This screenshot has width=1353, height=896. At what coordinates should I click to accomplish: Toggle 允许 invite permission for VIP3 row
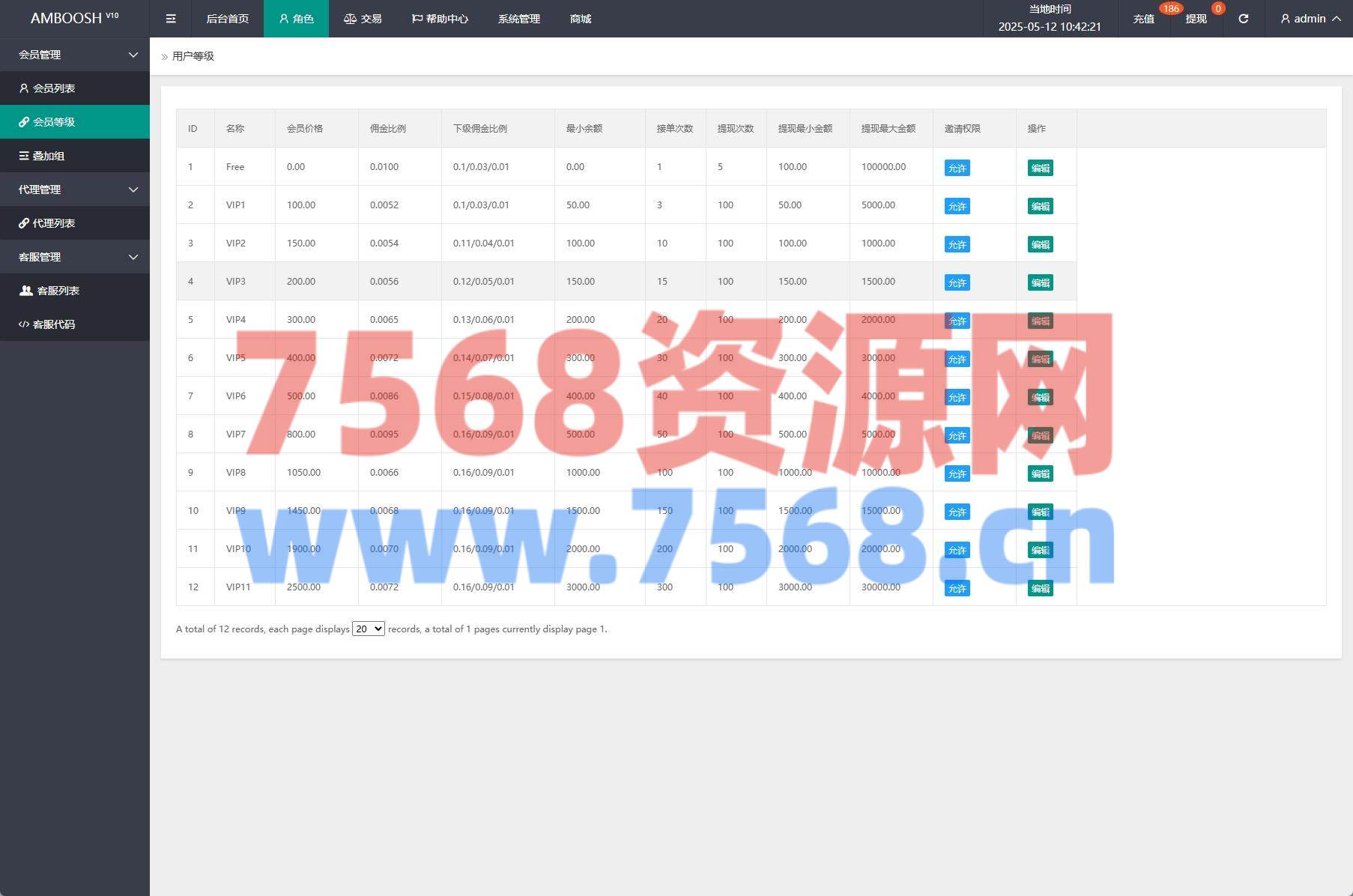(x=957, y=282)
